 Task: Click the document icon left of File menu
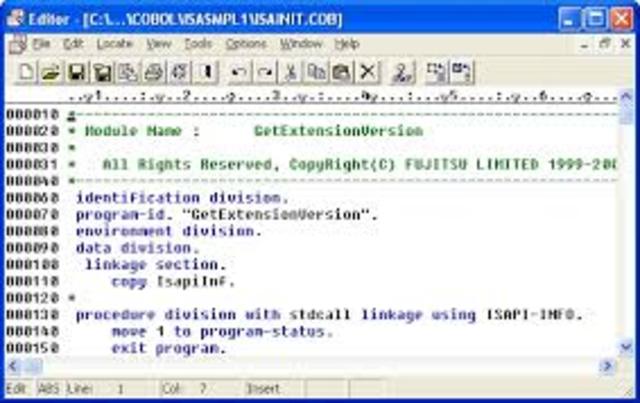pos(18,44)
